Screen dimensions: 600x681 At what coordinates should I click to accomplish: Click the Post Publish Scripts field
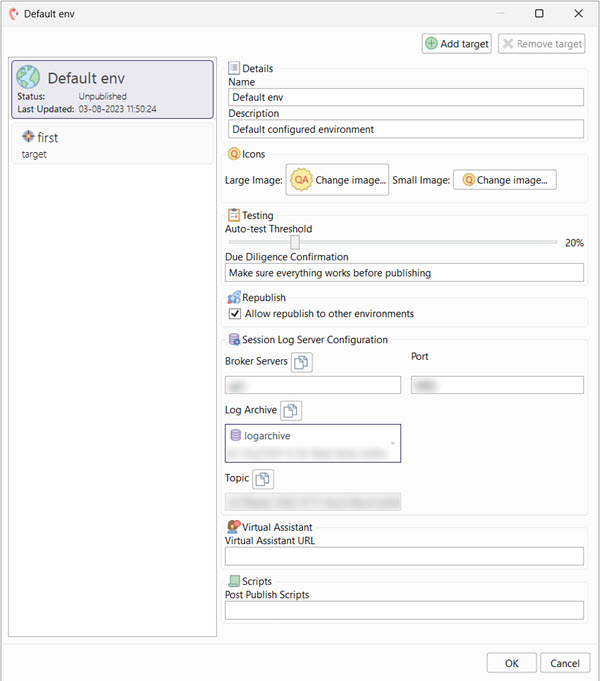[x=404, y=610]
